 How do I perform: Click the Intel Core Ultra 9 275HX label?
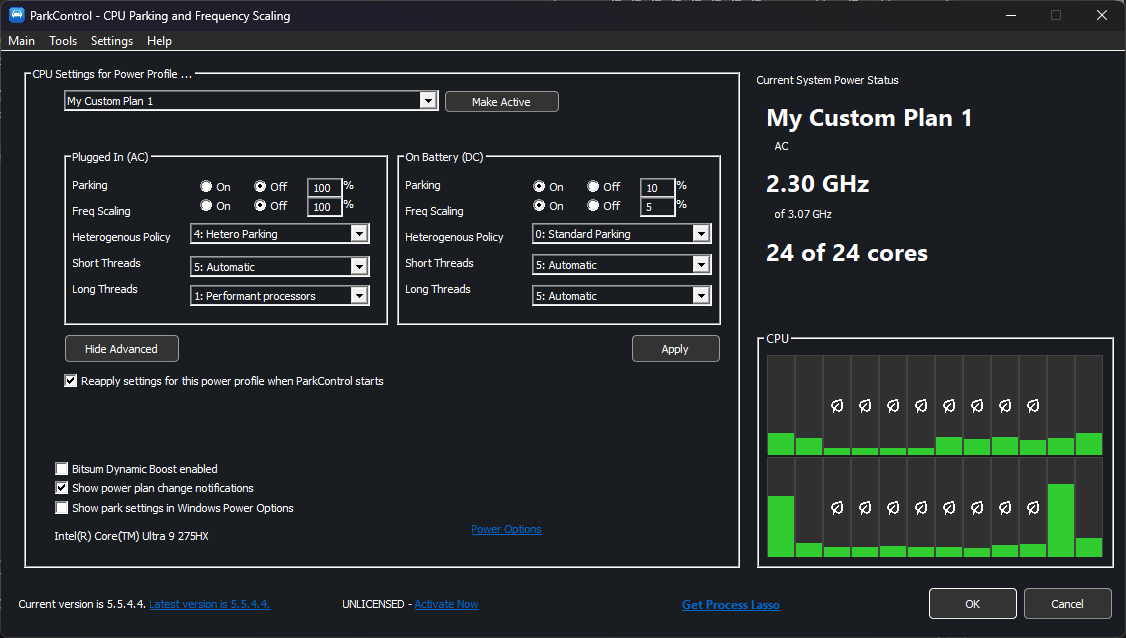131,536
